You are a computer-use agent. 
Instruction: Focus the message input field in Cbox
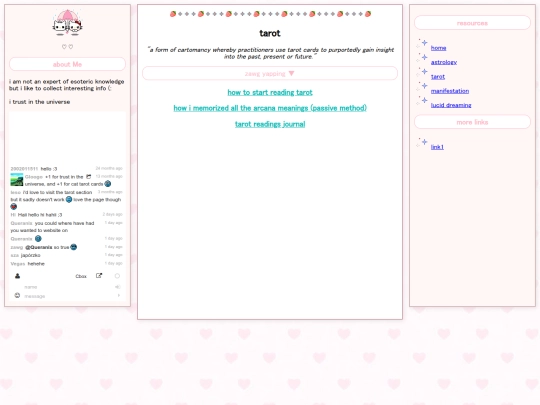69,296
